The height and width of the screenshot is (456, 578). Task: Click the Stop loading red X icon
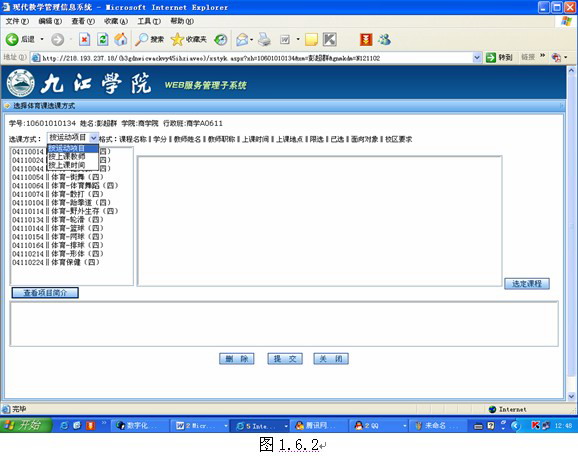click(84, 39)
